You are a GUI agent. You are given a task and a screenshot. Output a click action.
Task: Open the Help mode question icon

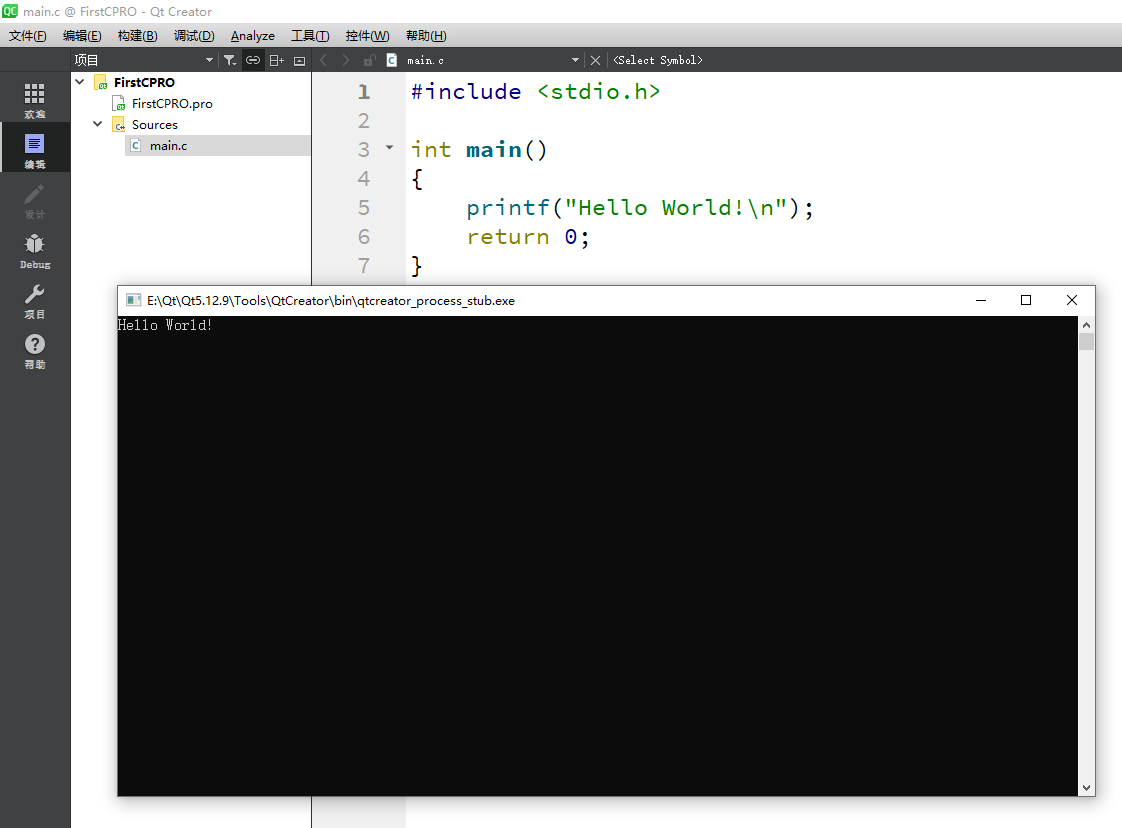[34, 350]
